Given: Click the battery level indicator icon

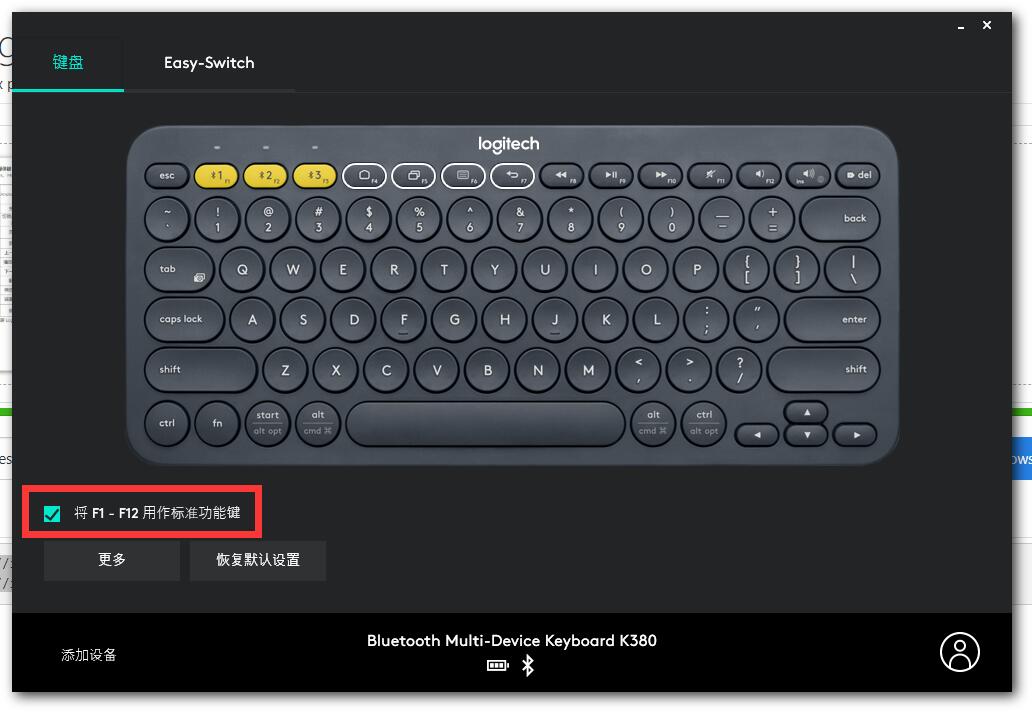Looking at the screenshot, I should [498, 665].
